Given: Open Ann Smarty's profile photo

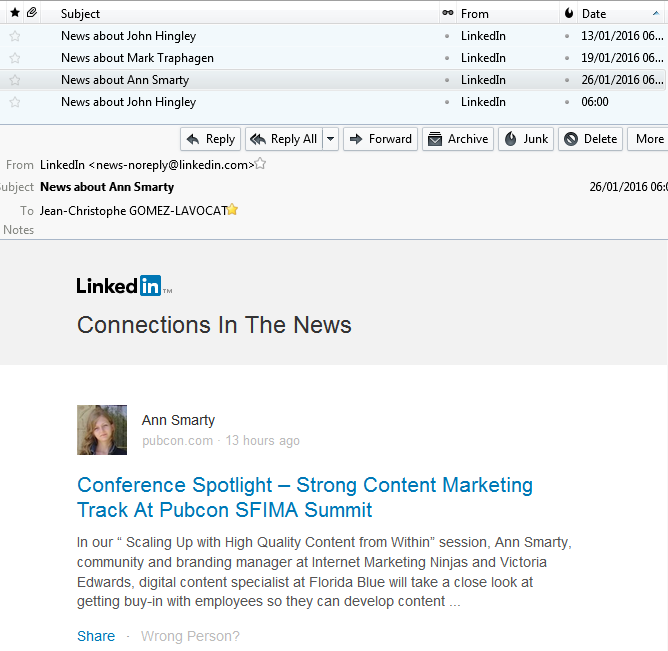Looking at the screenshot, I should [102, 430].
